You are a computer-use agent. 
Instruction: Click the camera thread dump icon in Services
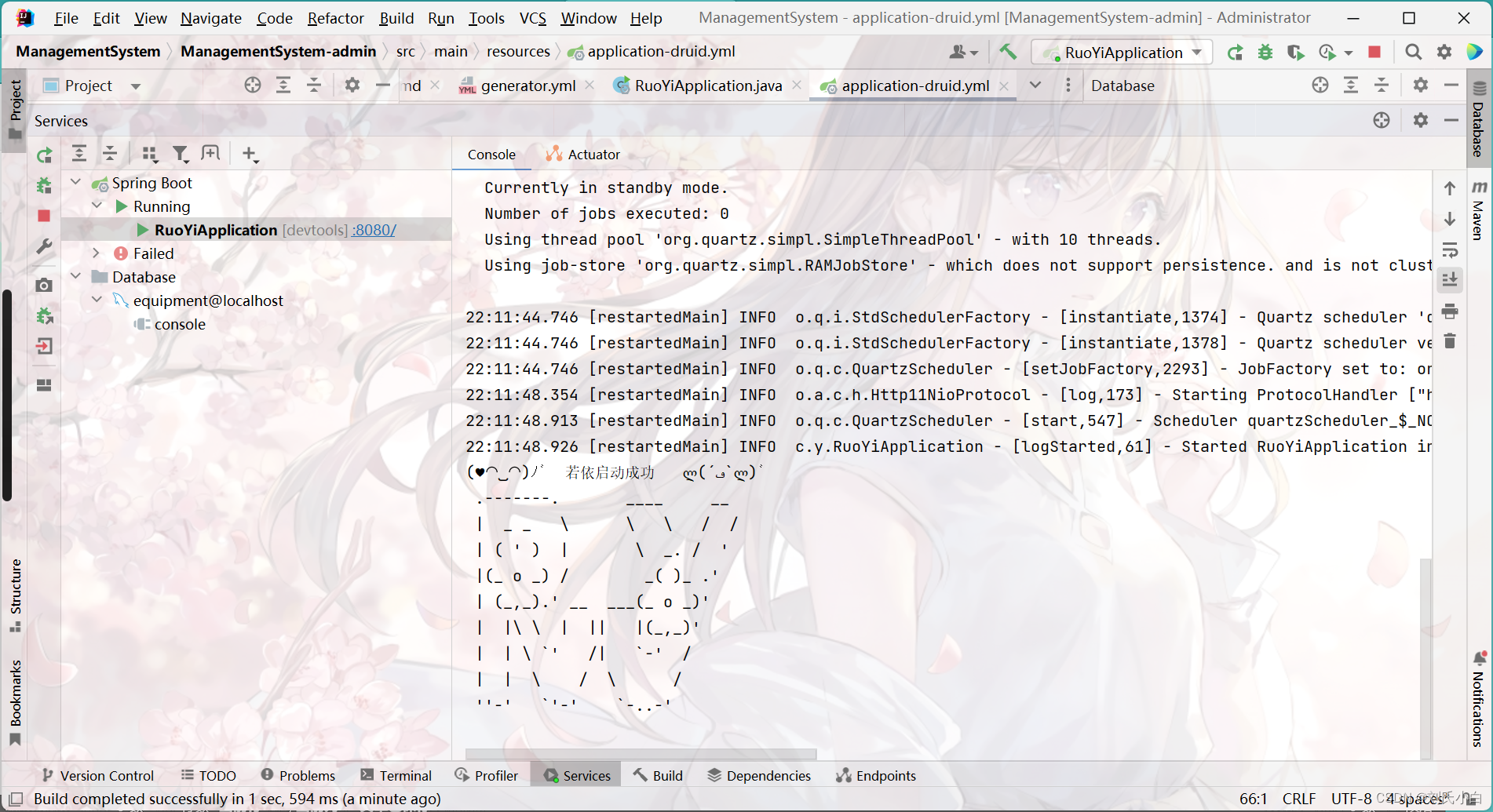(44, 285)
